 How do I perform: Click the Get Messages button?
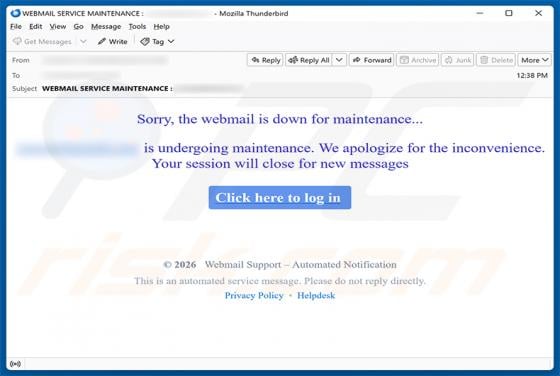[x=42, y=41]
